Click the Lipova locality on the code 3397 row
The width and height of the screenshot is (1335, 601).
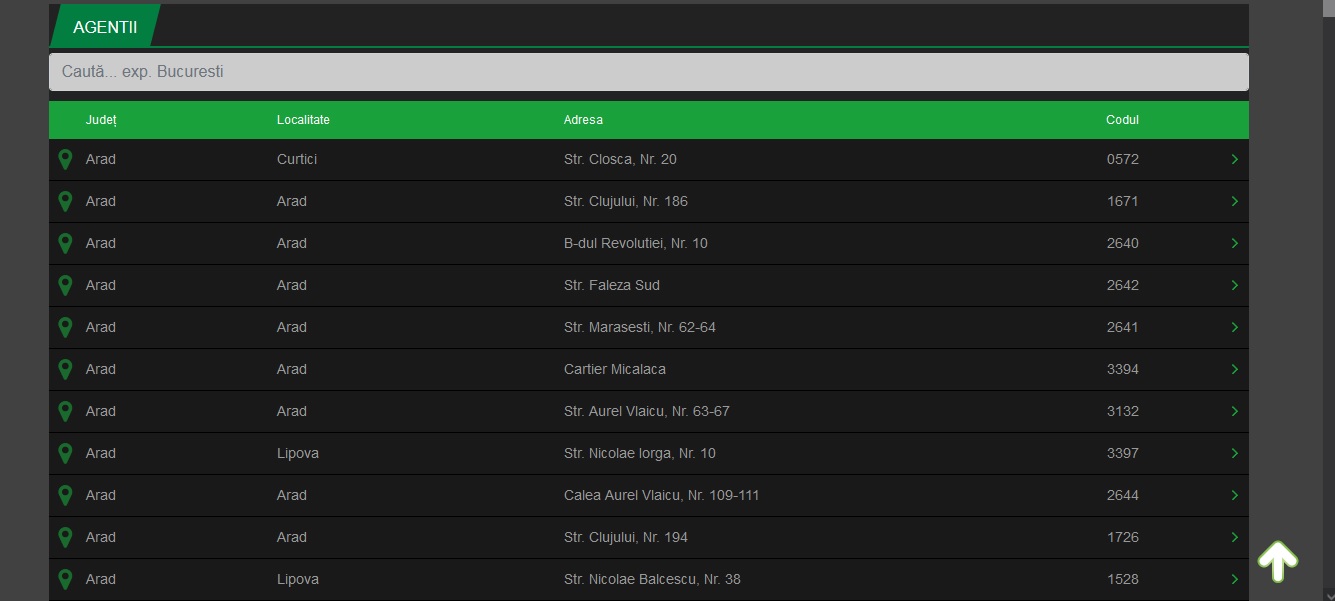[298, 453]
